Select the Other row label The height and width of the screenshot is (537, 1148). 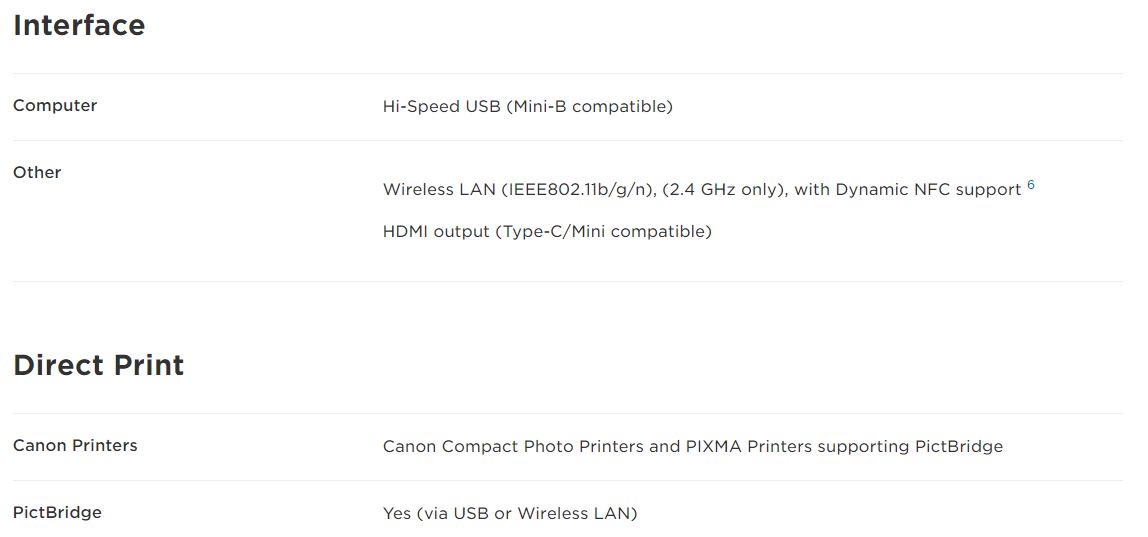click(37, 172)
